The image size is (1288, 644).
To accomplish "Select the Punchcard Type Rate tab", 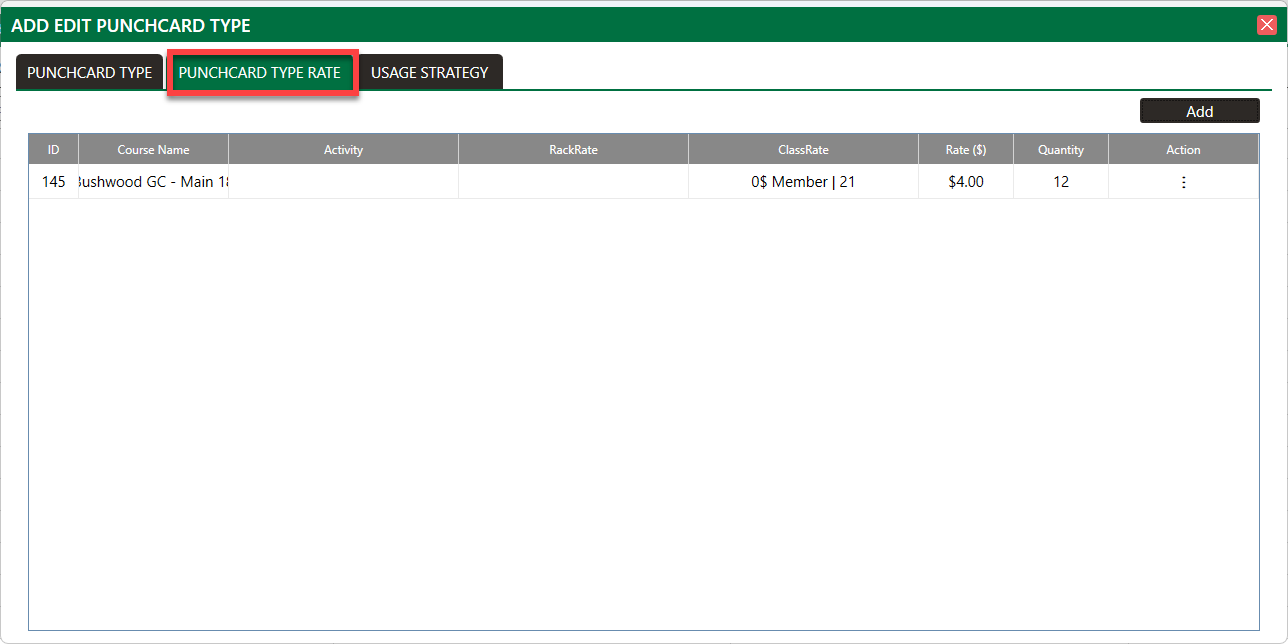I will pyautogui.click(x=260, y=72).
